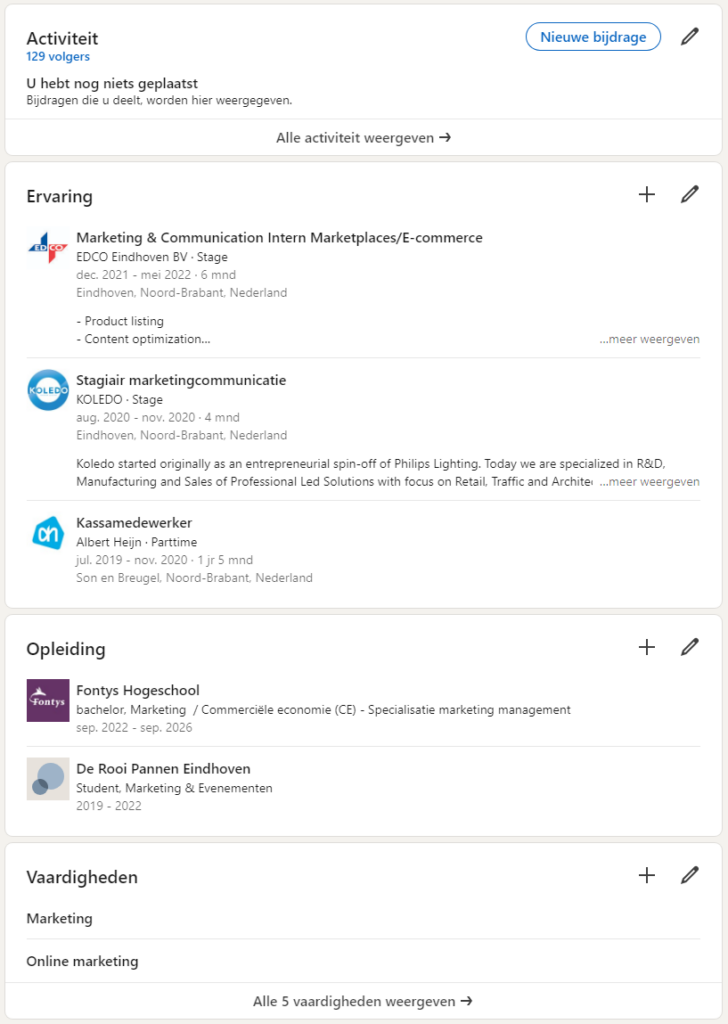728x1024 pixels.
Task: Open the Kassamedewerker job entry
Action: point(134,523)
